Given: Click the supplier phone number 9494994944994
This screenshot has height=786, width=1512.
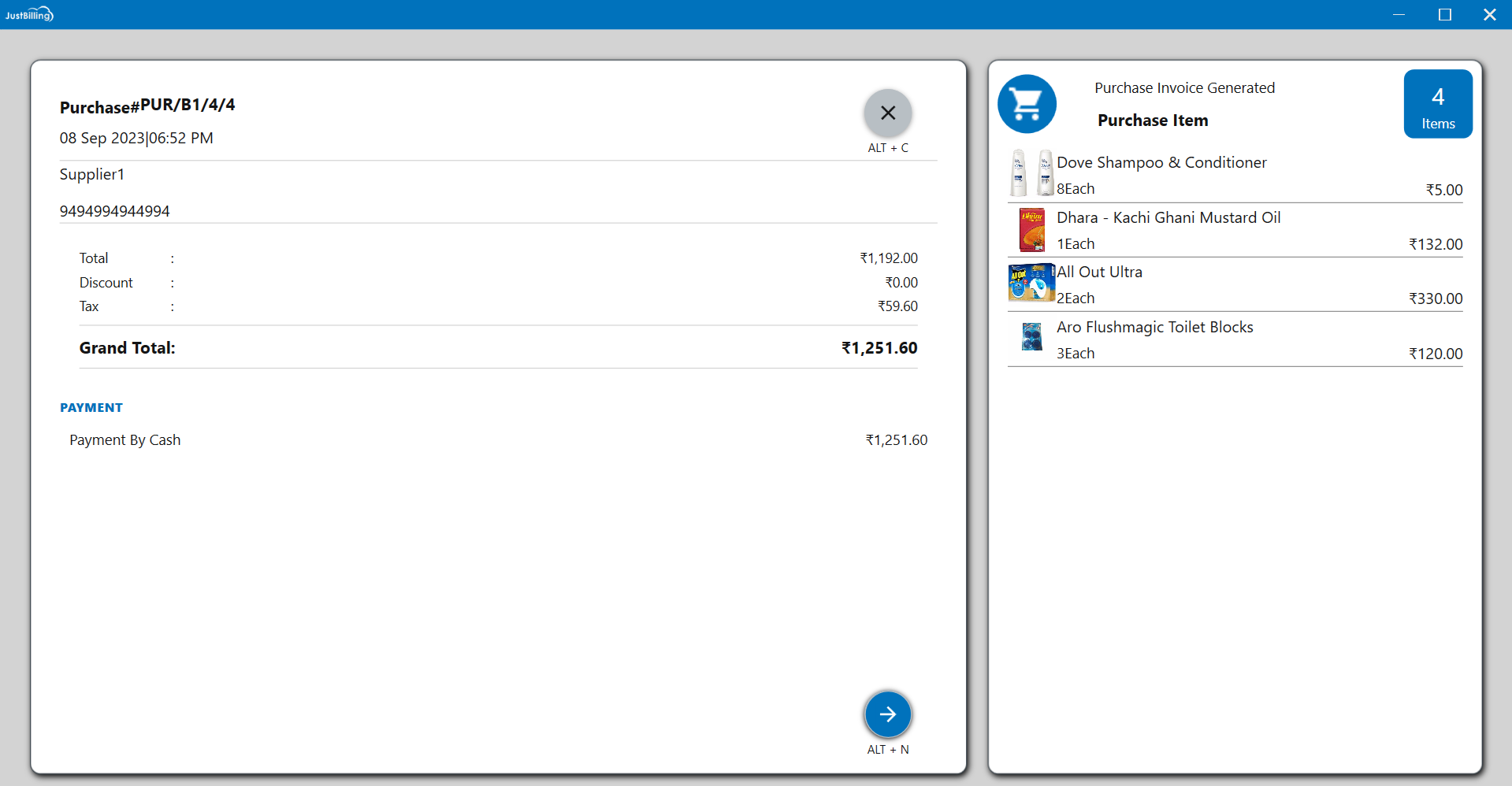Looking at the screenshot, I should 115,211.
